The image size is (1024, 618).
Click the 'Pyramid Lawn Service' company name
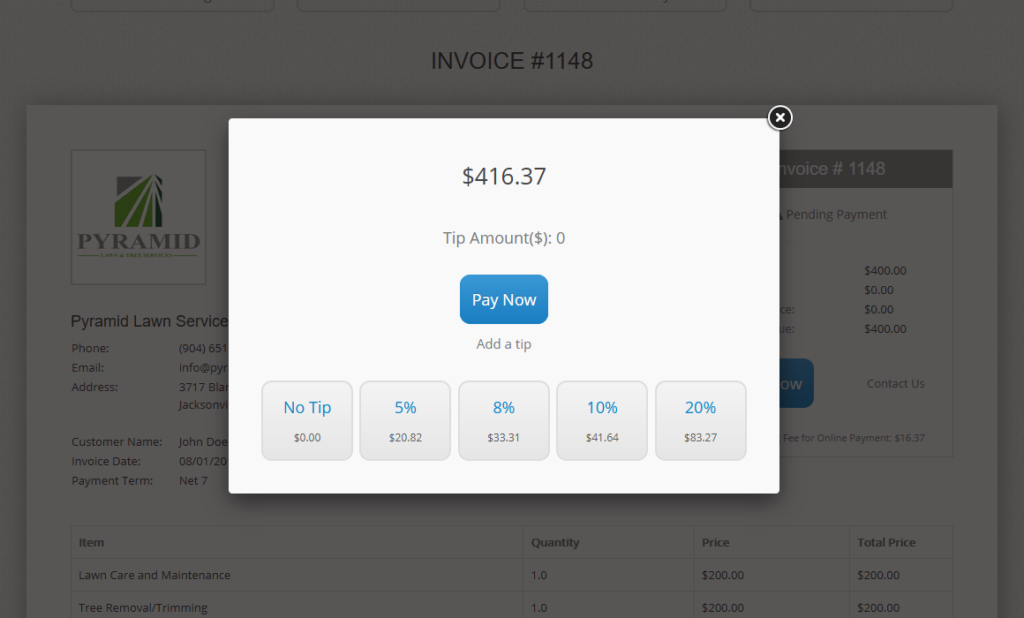pos(150,321)
